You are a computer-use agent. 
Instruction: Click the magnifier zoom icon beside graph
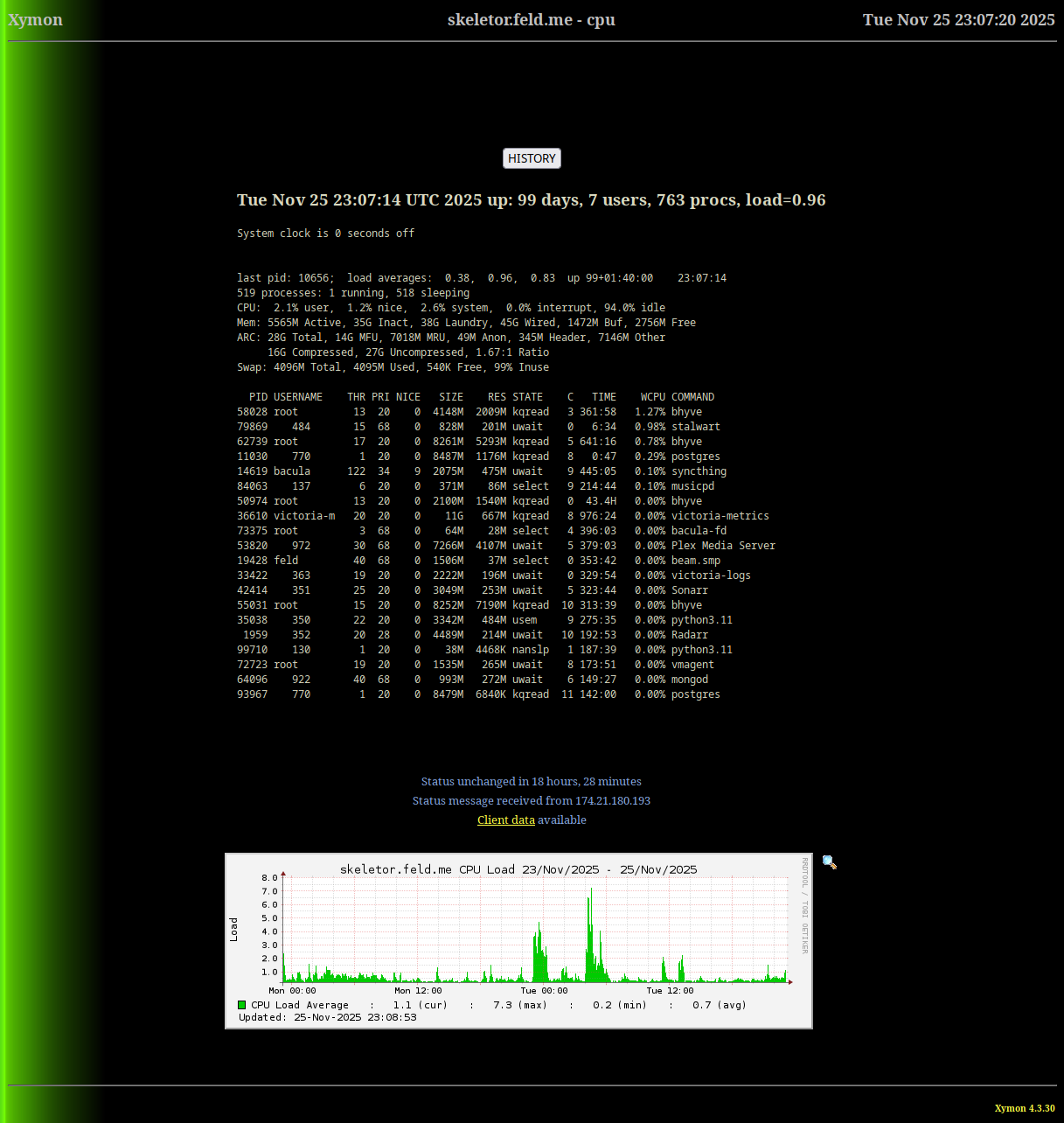tap(829, 862)
